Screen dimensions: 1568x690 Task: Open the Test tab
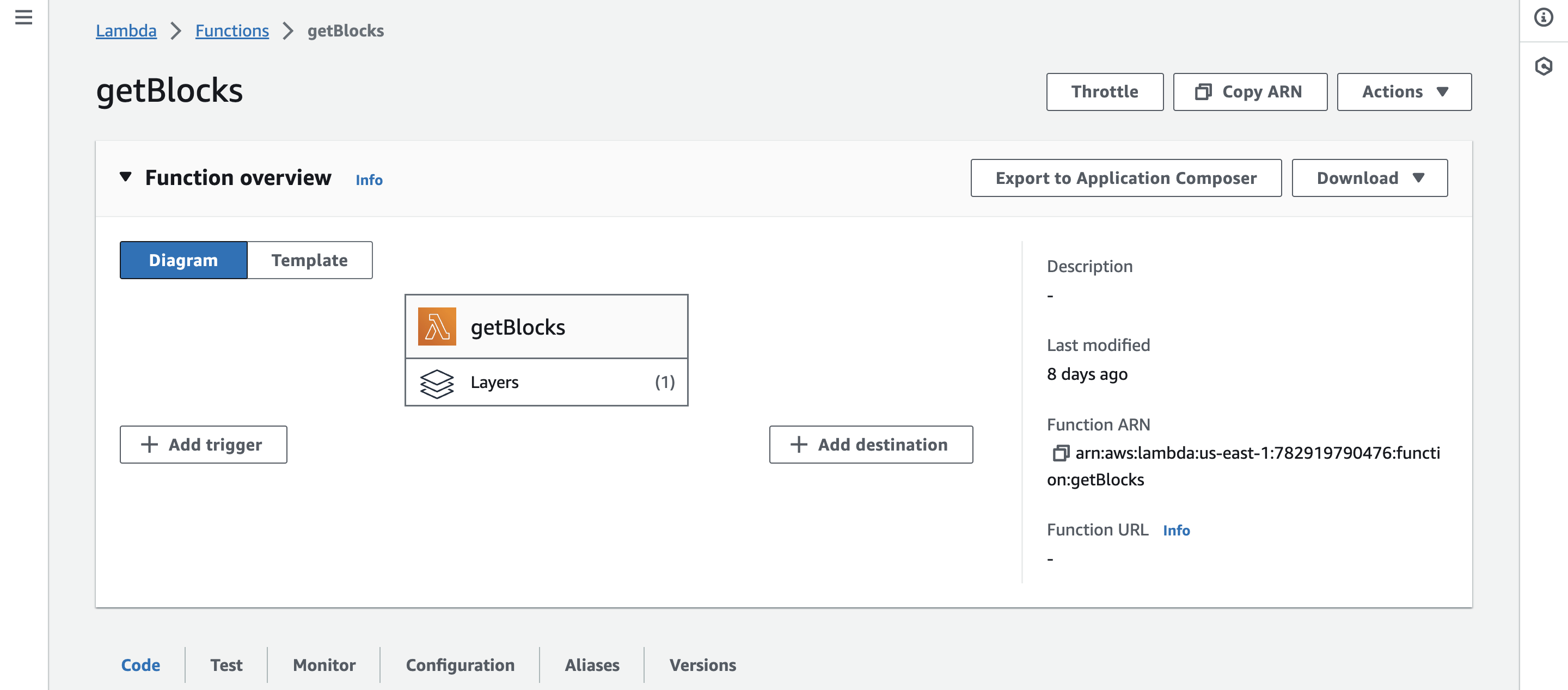pyautogui.click(x=226, y=665)
